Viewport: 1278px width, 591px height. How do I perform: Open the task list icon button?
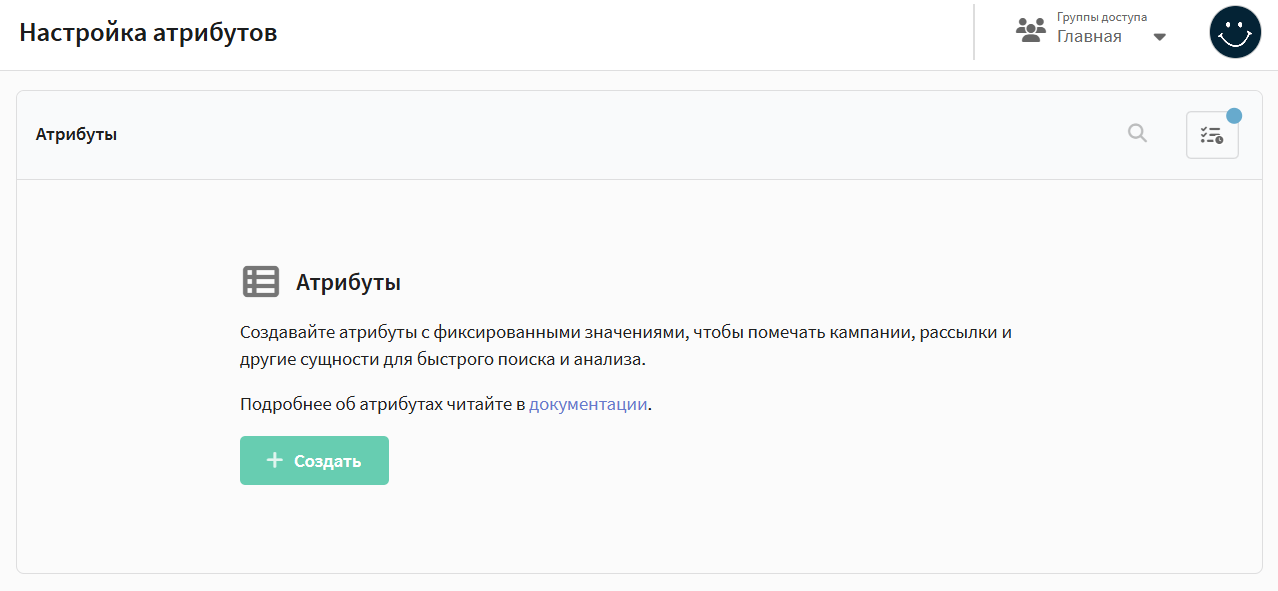pyautogui.click(x=1211, y=135)
